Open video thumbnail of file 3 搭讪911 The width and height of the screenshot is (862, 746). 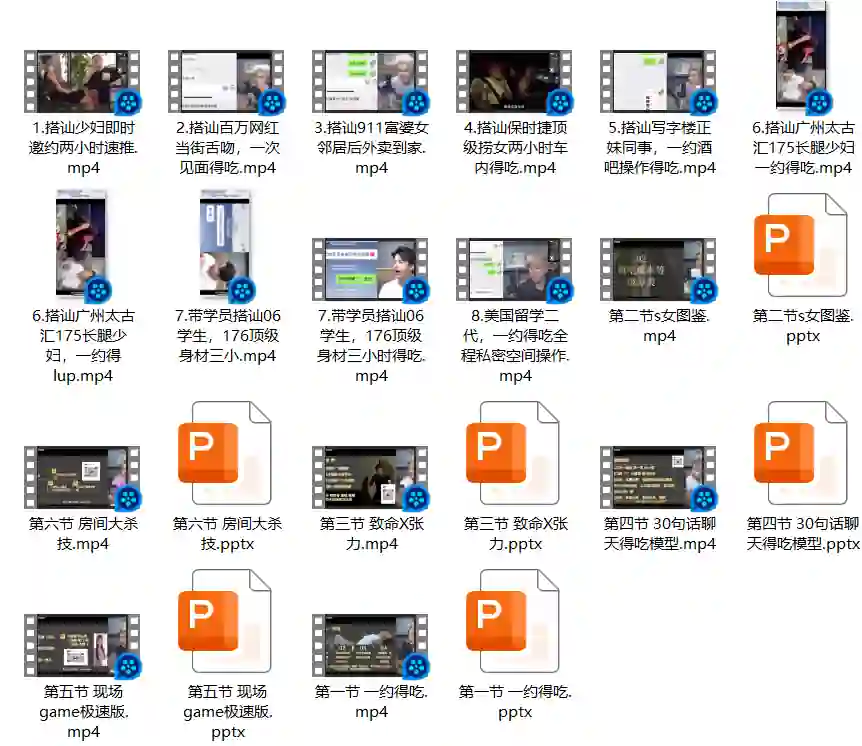(370, 82)
